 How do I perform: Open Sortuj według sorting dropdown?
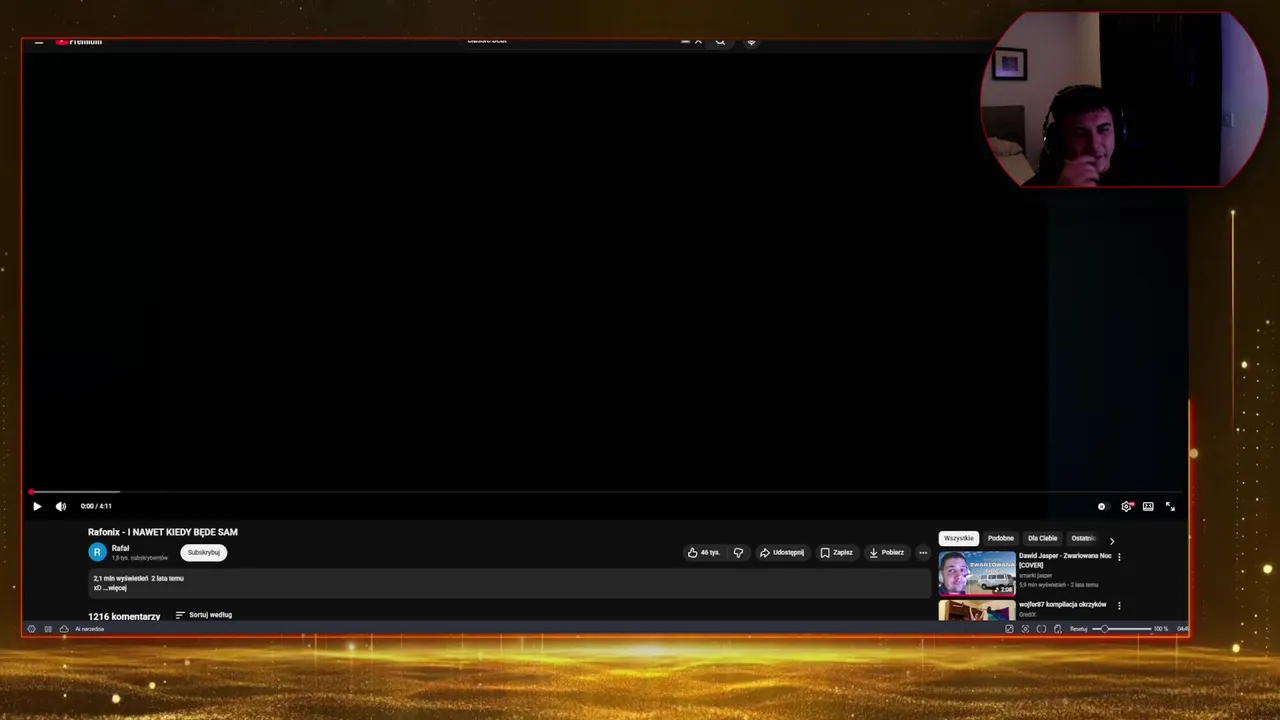(x=203, y=615)
